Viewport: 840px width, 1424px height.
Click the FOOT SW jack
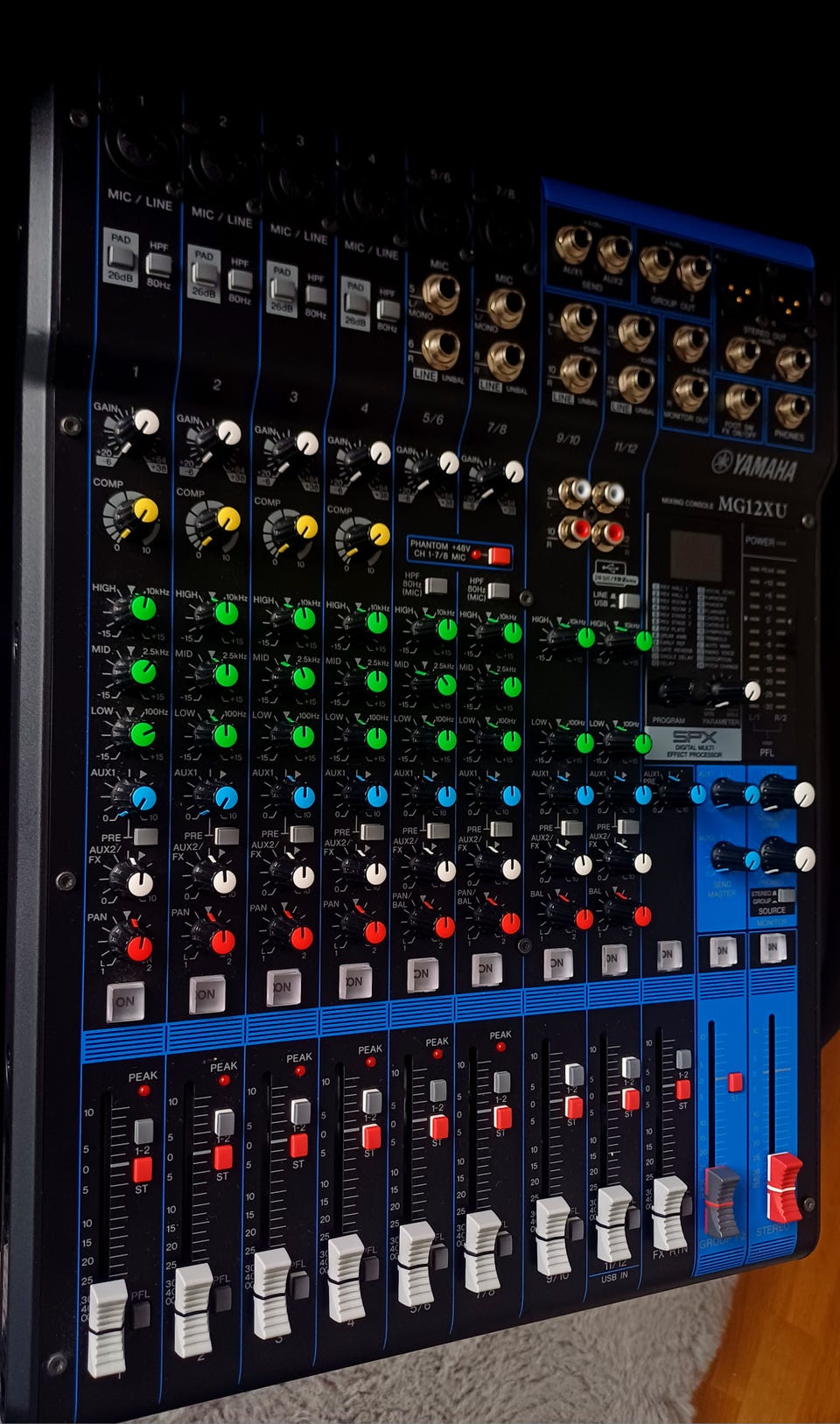(x=741, y=400)
